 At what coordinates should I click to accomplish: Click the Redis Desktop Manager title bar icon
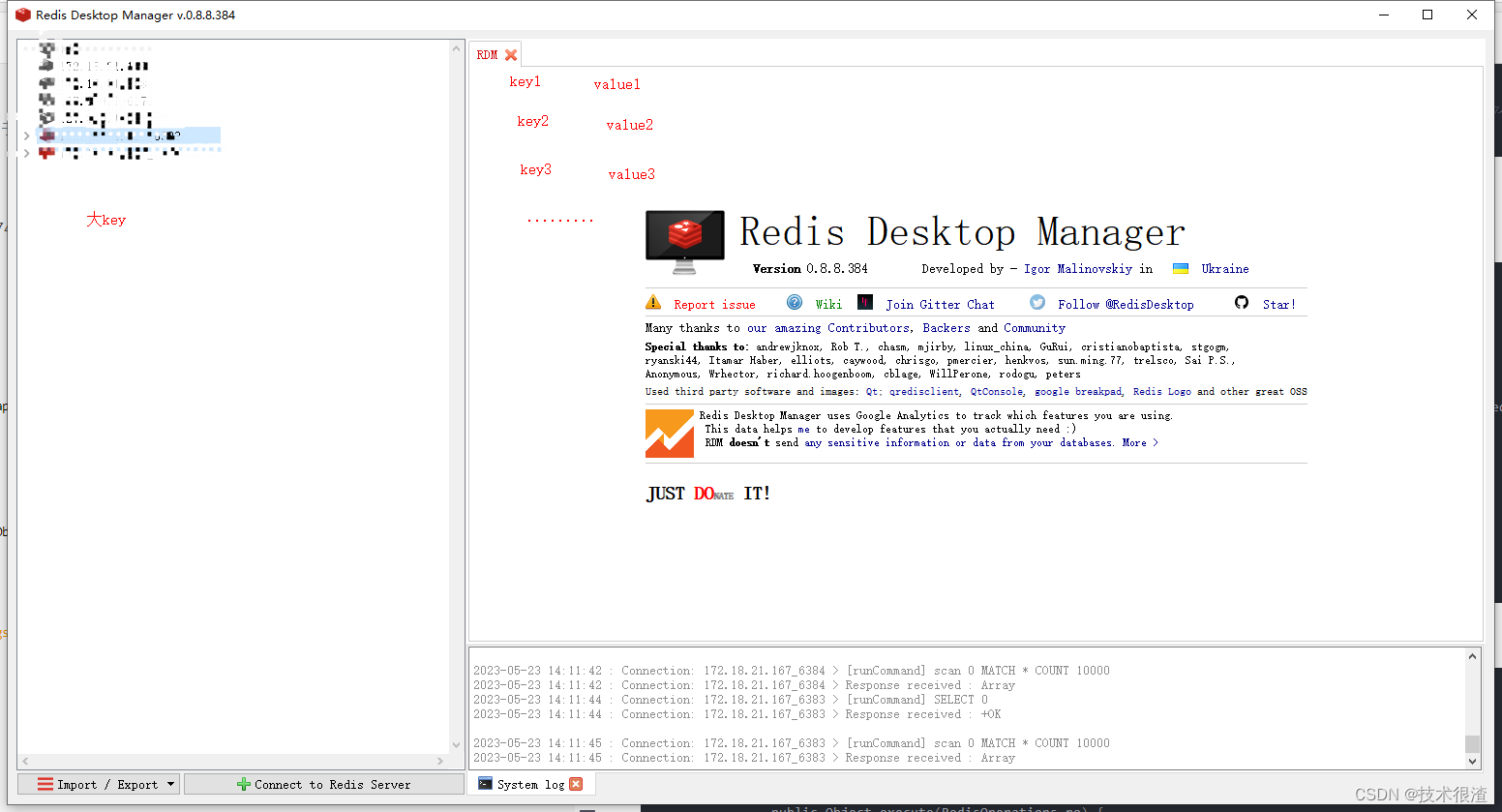pos(23,15)
